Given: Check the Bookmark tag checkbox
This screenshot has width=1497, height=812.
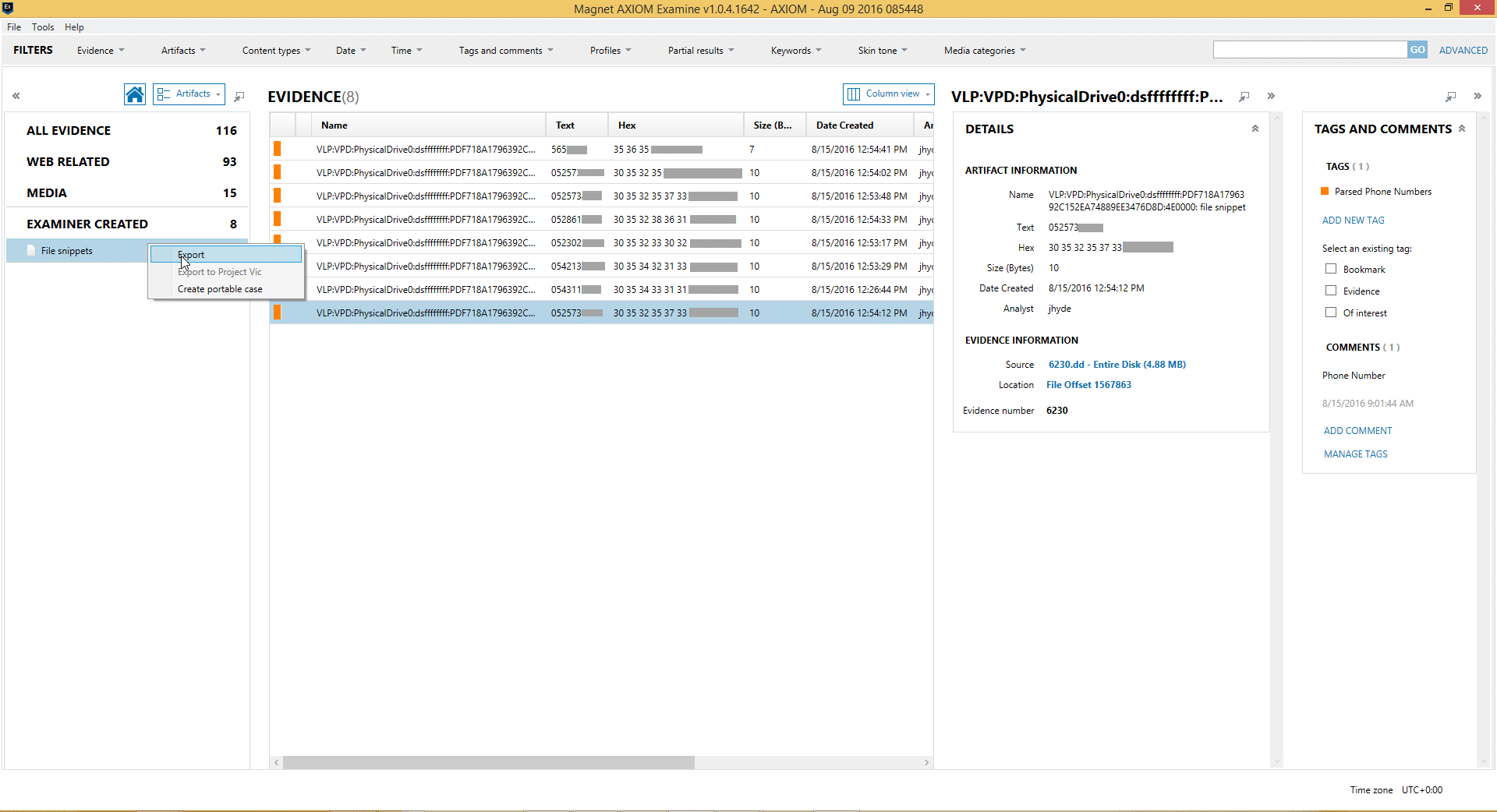Looking at the screenshot, I should 1331,269.
